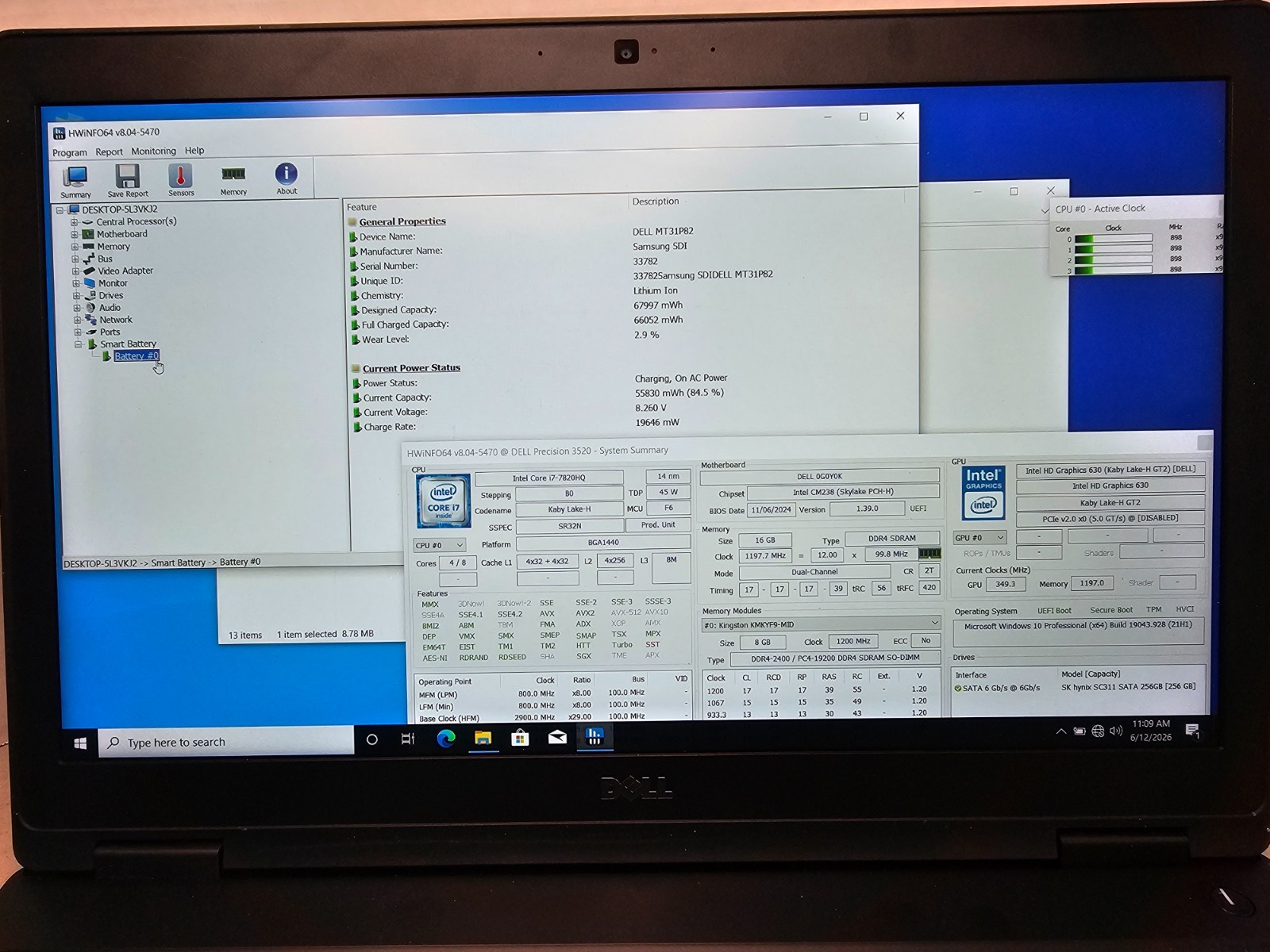Launch Microsoft Edge from taskbar
The width and height of the screenshot is (1270, 952).
(445, 739)
